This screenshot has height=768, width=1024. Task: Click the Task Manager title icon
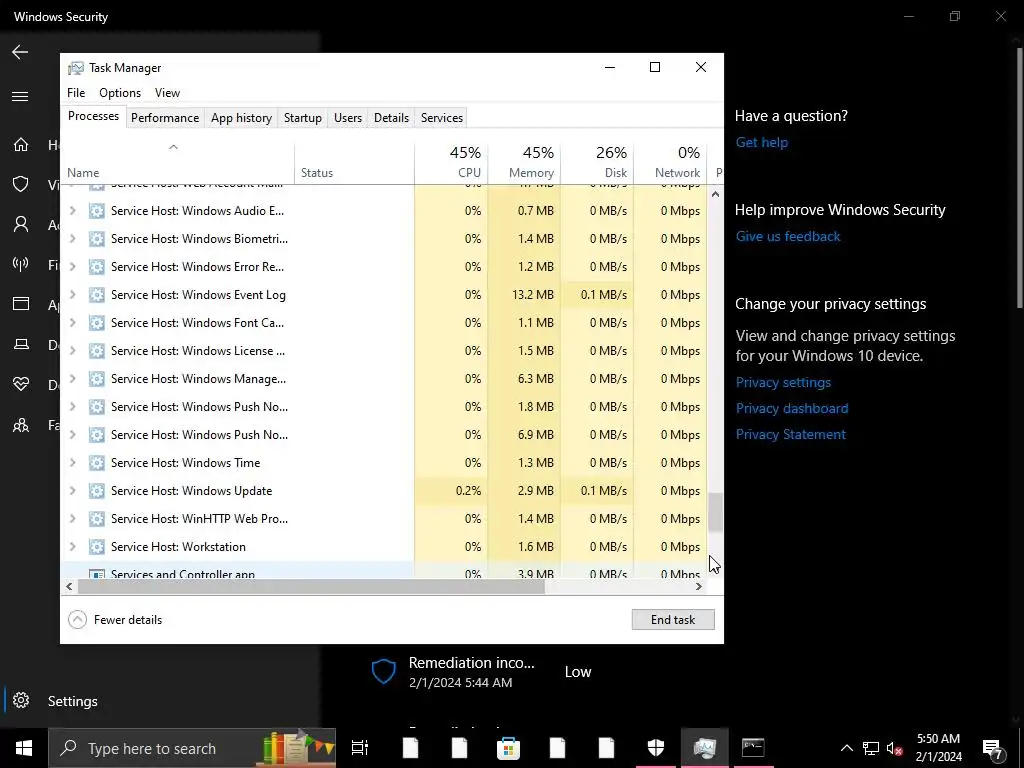pyautogui.click(x=76, y=68)
